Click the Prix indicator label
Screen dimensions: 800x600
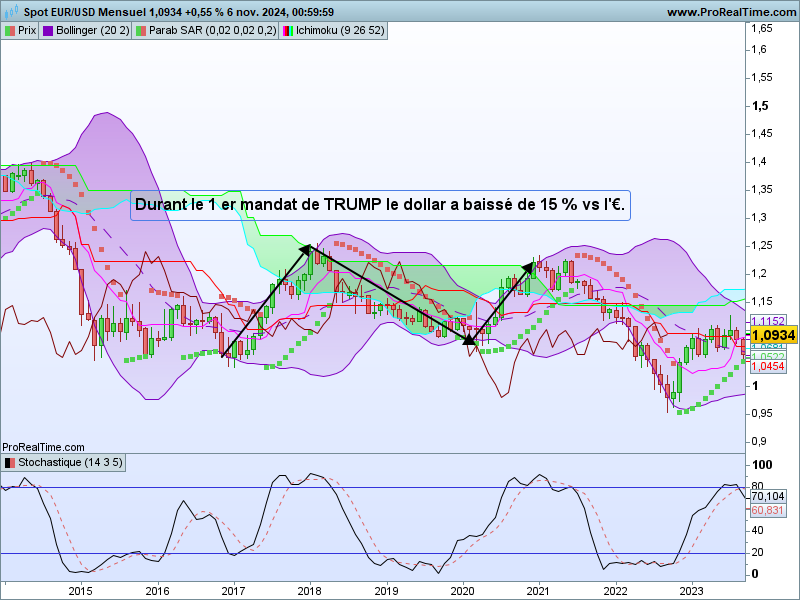click(x=20, y=31)
